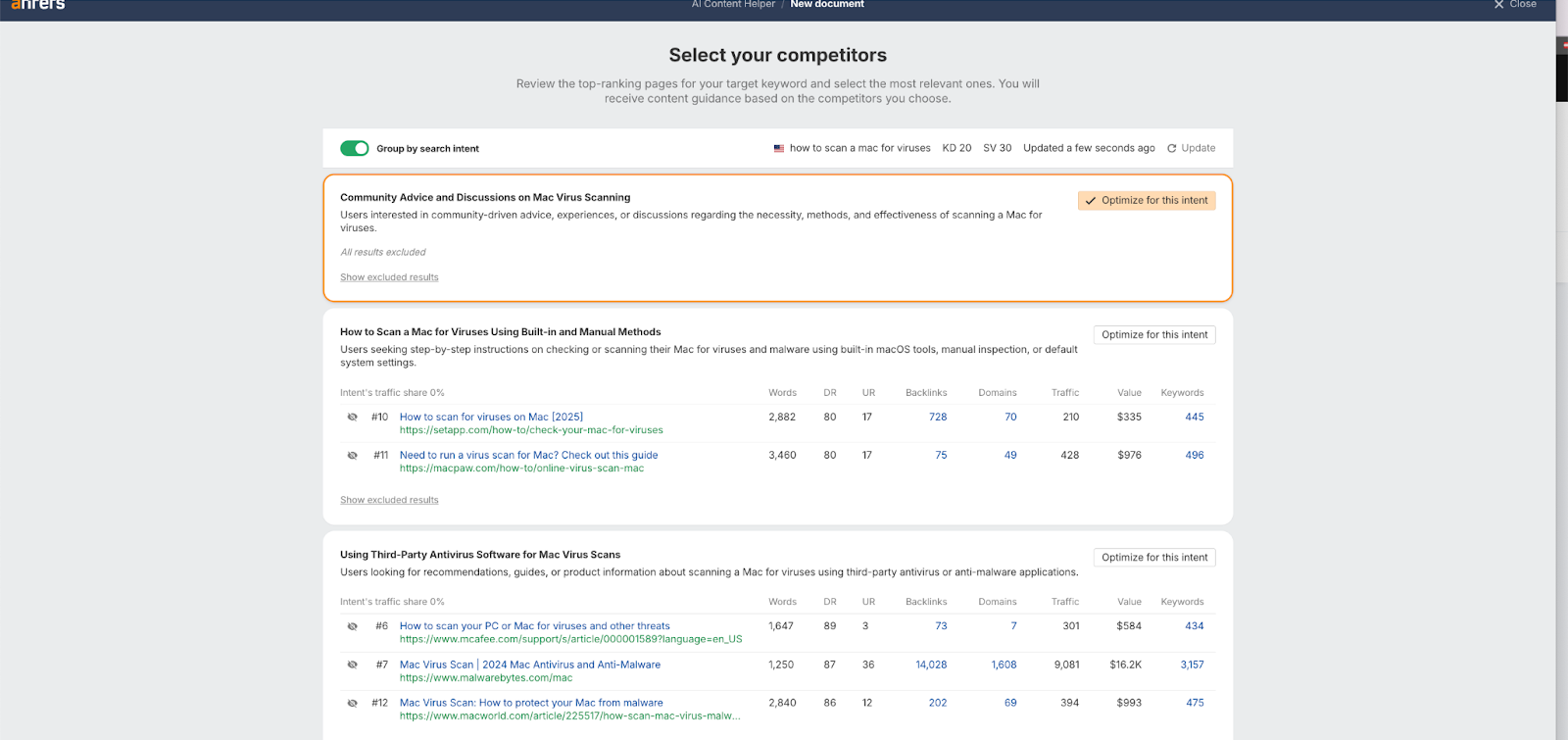Click the 'Updated a few seconds ago' text
The width and height of the screenshot is (1568, 740).
click(1089, 148)
